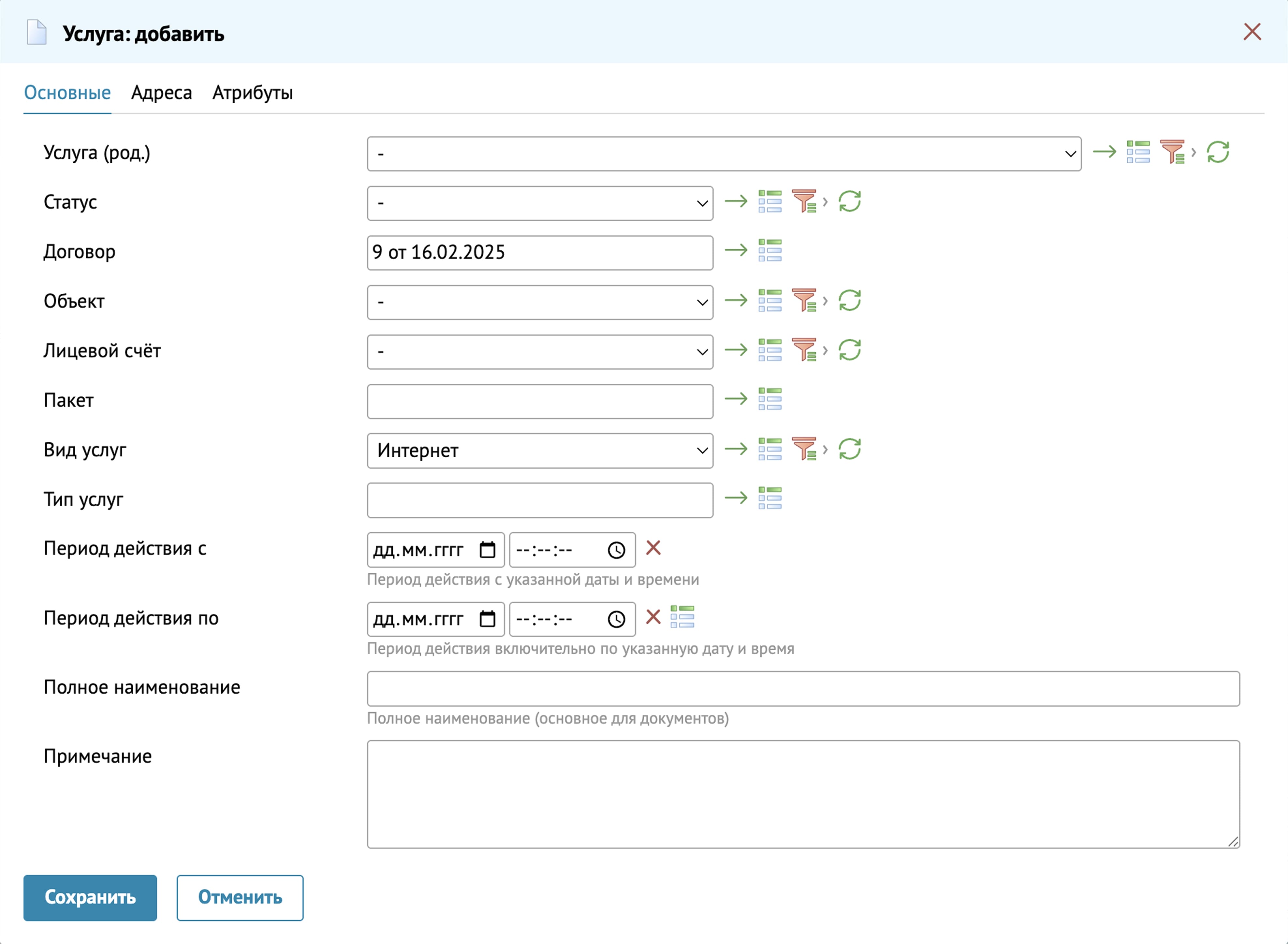Click the filter funnel icon for Лицевой счёт
This screenshot has width=1288, height=944.
pyautogui.click(x=804, y=350)
